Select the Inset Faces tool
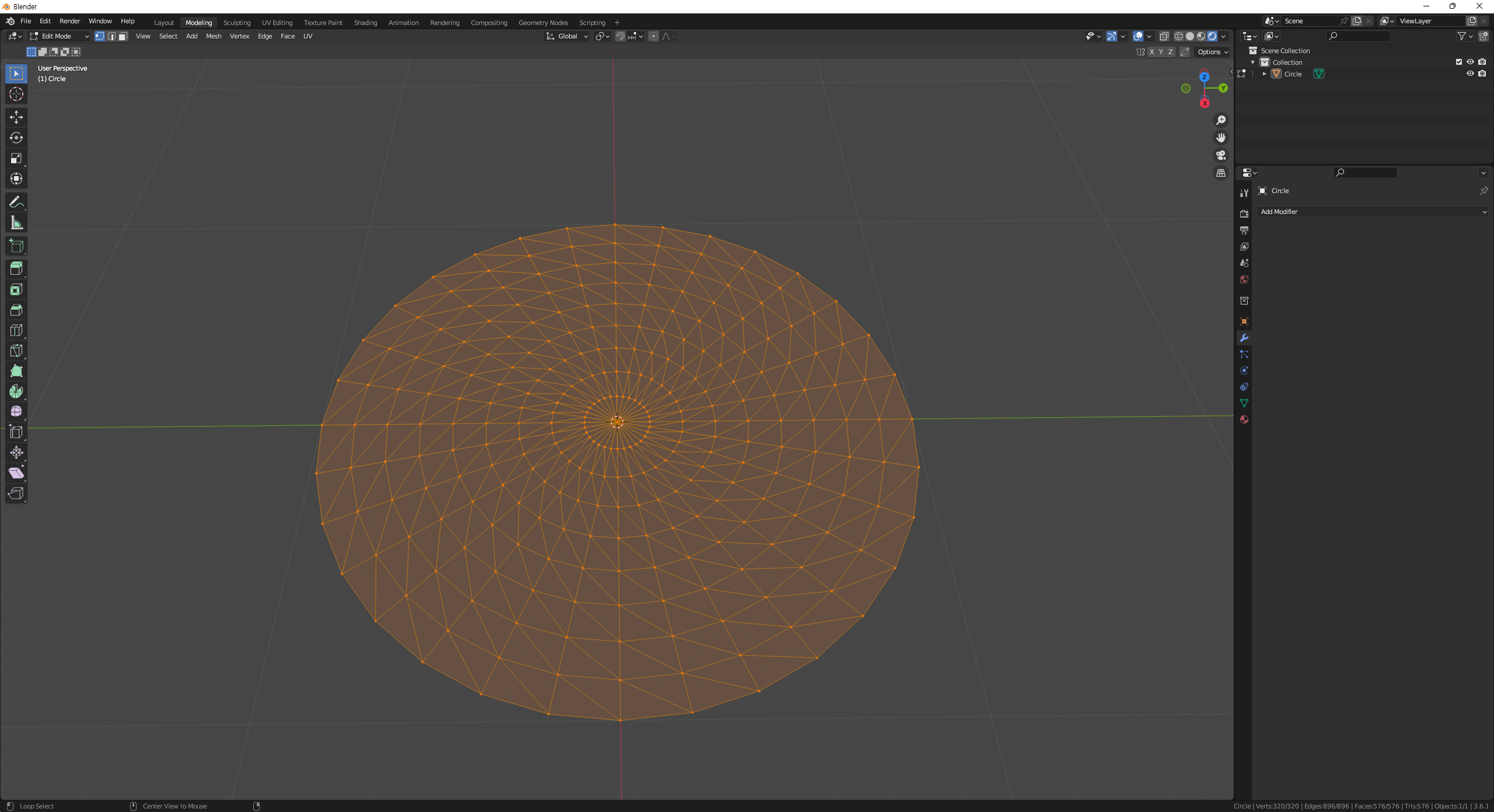The width and height of the screenshot is (1494, 812). coord(16,289)
